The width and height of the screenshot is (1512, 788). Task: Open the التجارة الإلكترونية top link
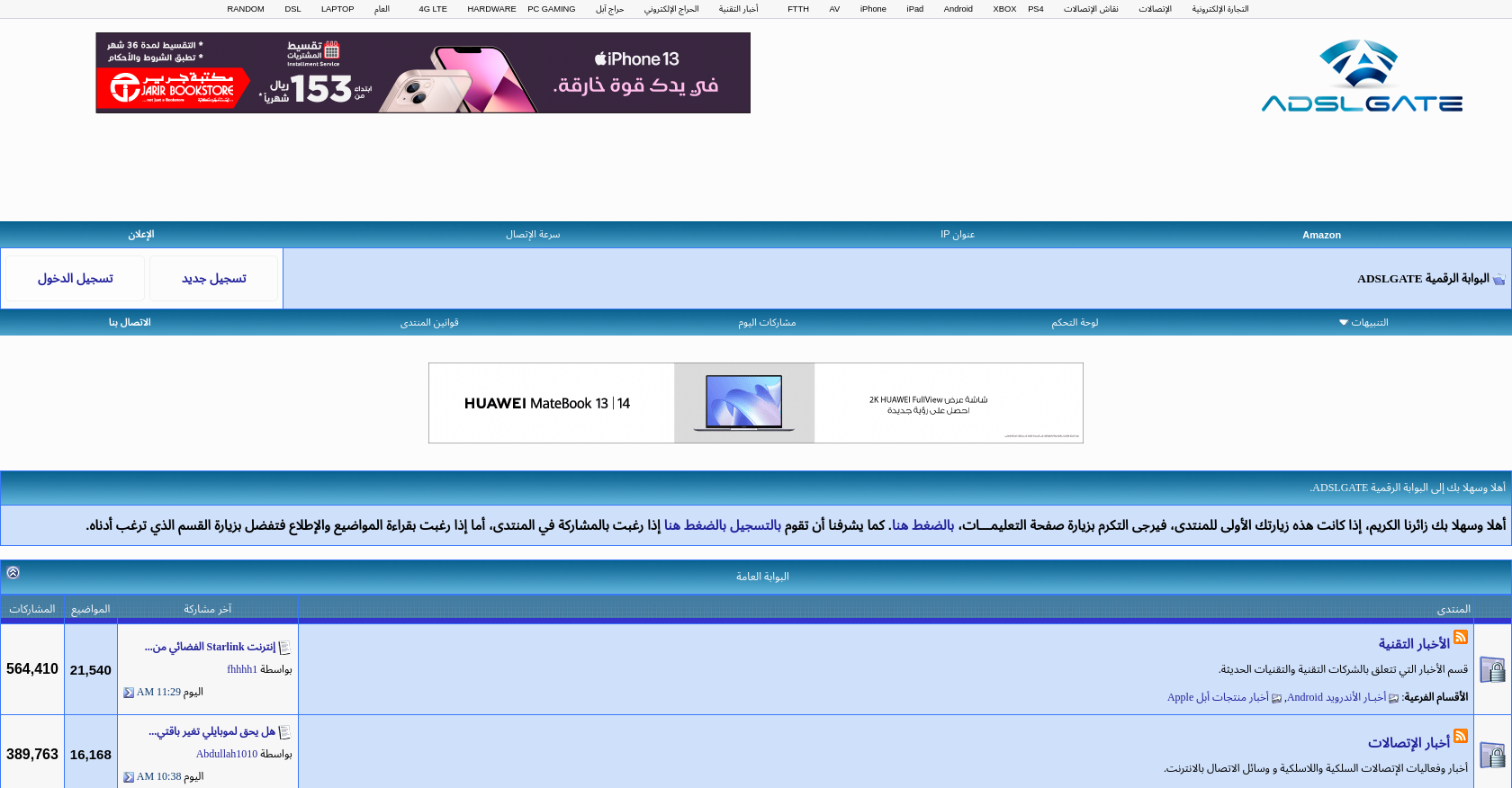point(1220,9)
